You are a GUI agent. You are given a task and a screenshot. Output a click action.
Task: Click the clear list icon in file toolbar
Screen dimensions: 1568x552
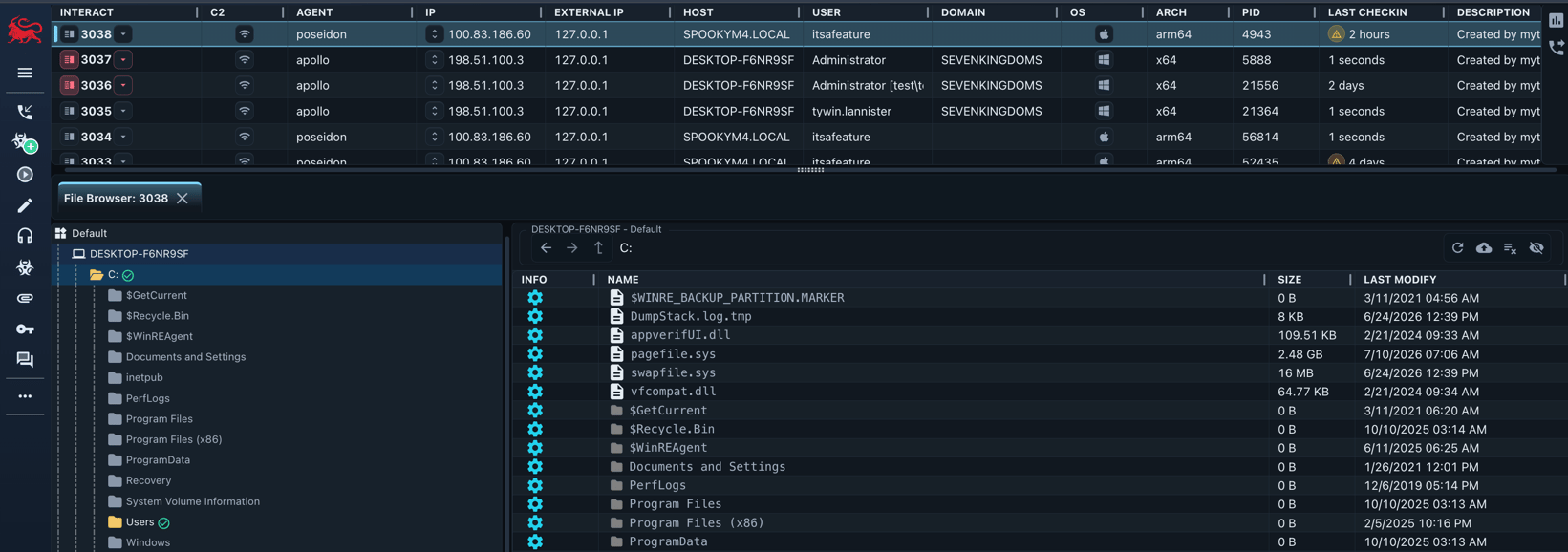[1510, 248]
